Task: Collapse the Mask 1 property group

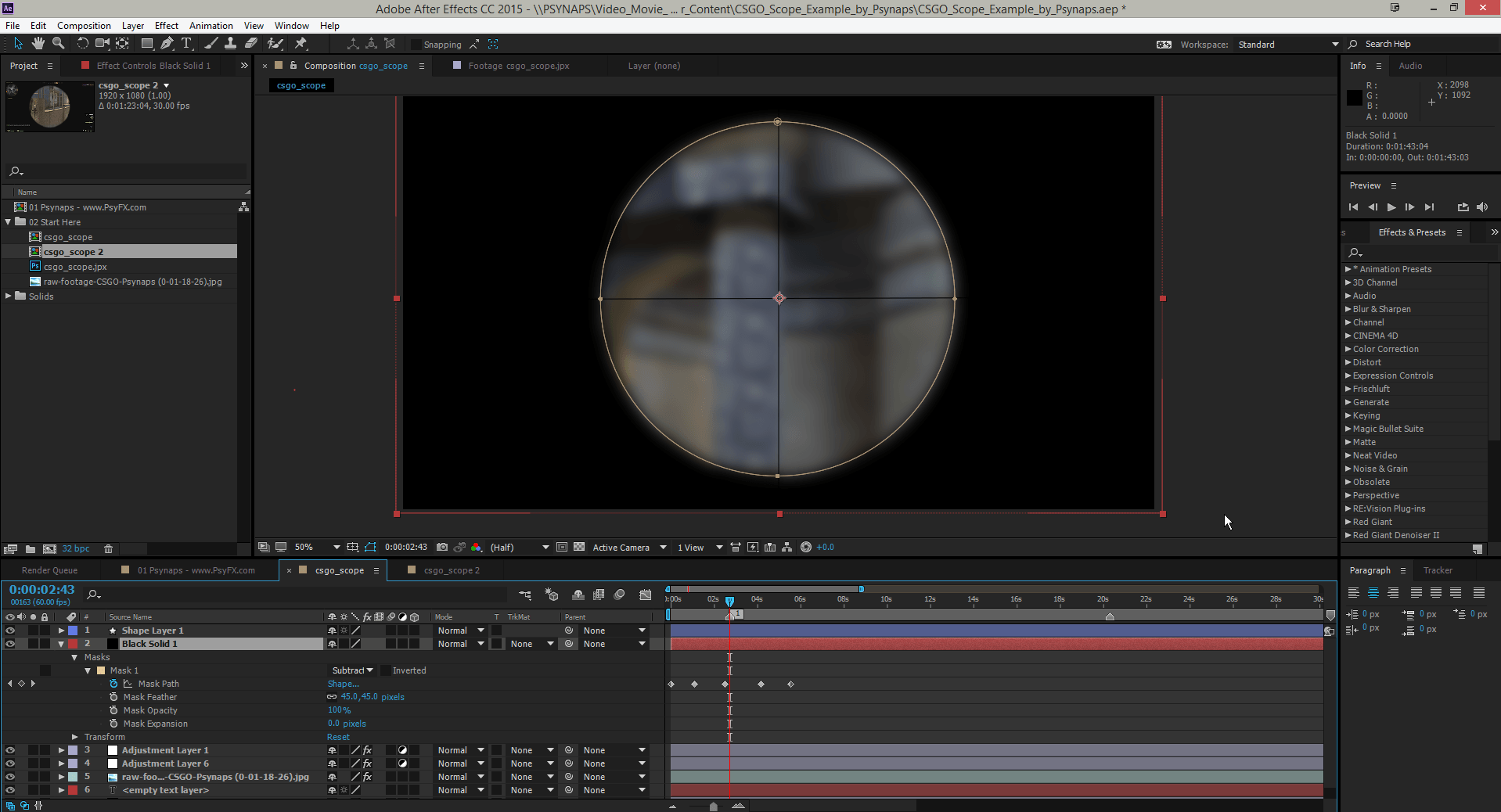Action: point(88,670)
